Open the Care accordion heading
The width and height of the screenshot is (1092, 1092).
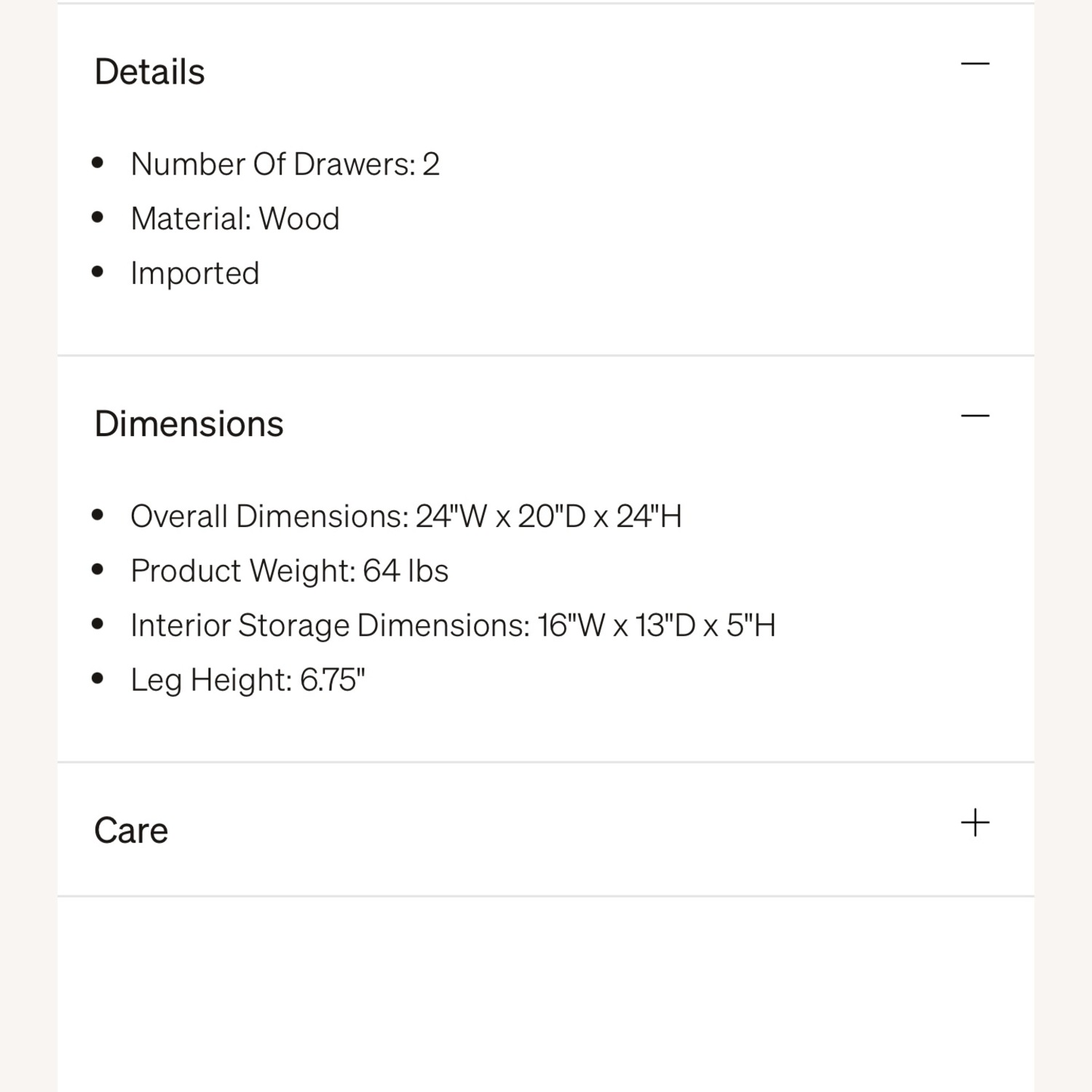click(x=131, y=831)
